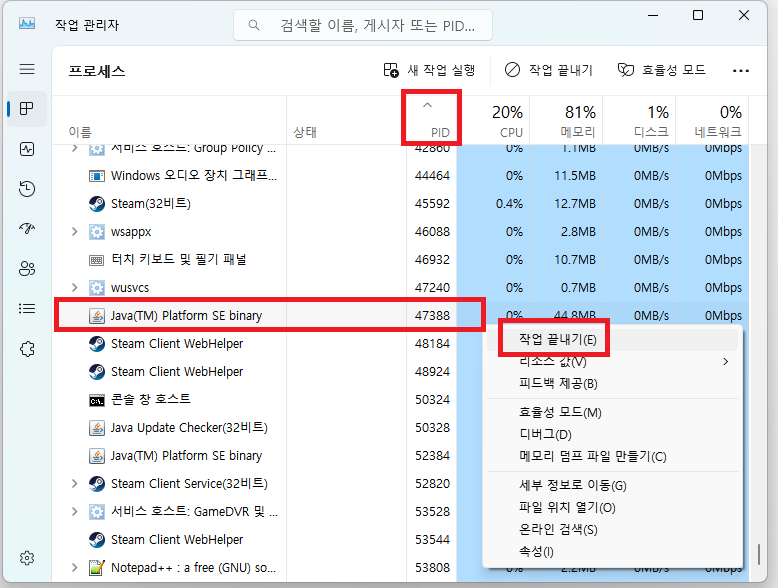Open the Services puzzle sidebar icon
This screenshot has height=588, width=778.
click(x=27, y=349)
